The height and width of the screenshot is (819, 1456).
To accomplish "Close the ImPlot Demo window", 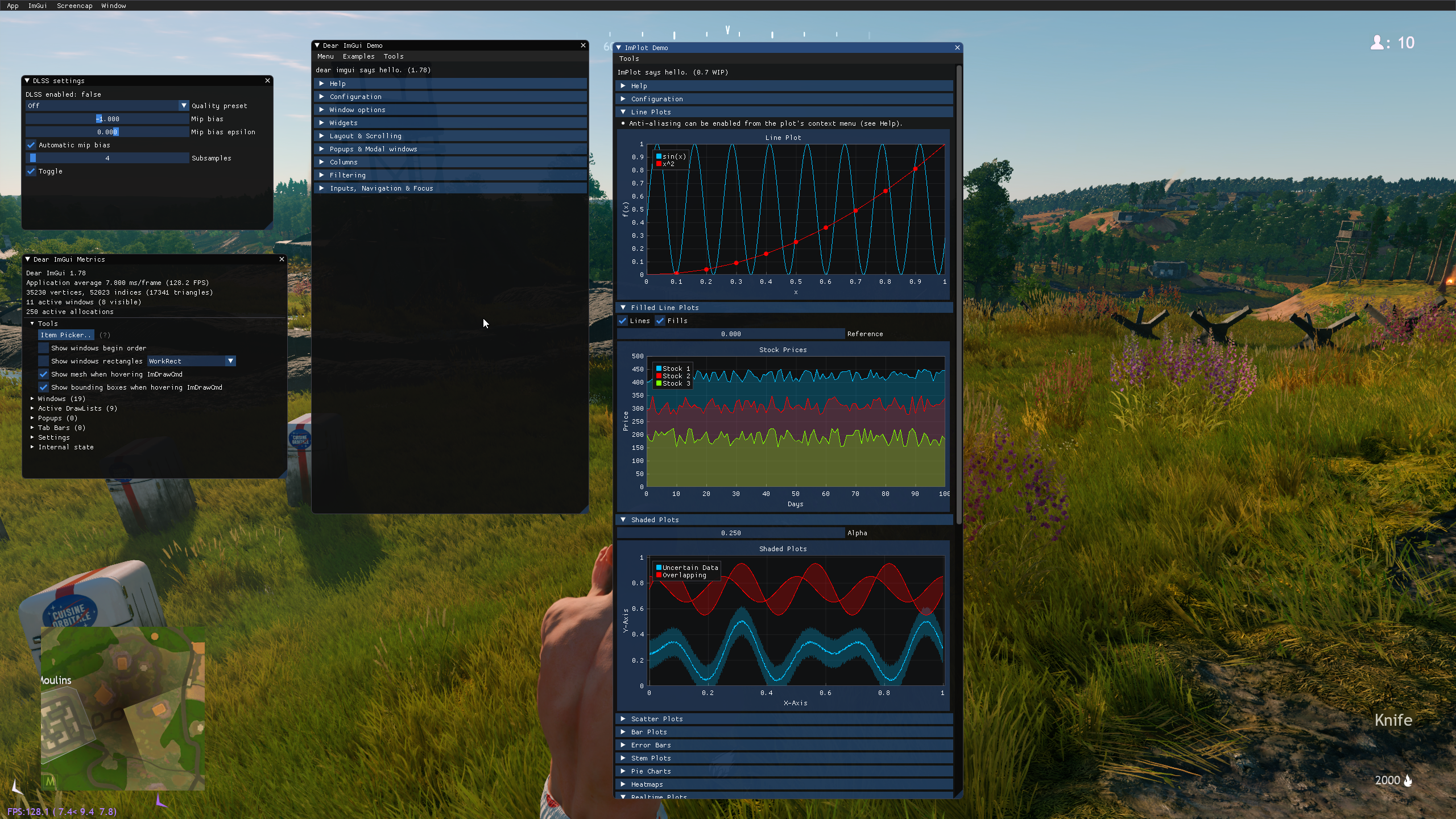I will [957, 48].
